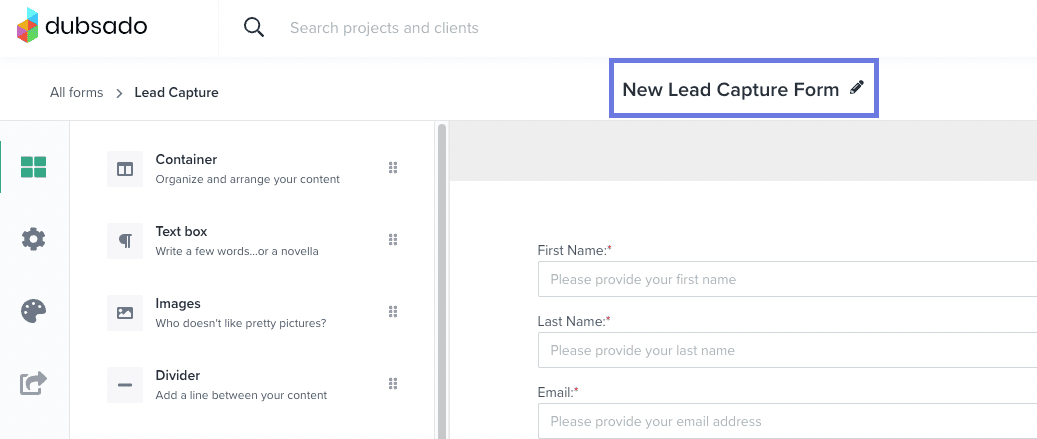Click the Lead Capture breadcrumb
Viewport: 1037px width, 439px height.
point(176,93)
